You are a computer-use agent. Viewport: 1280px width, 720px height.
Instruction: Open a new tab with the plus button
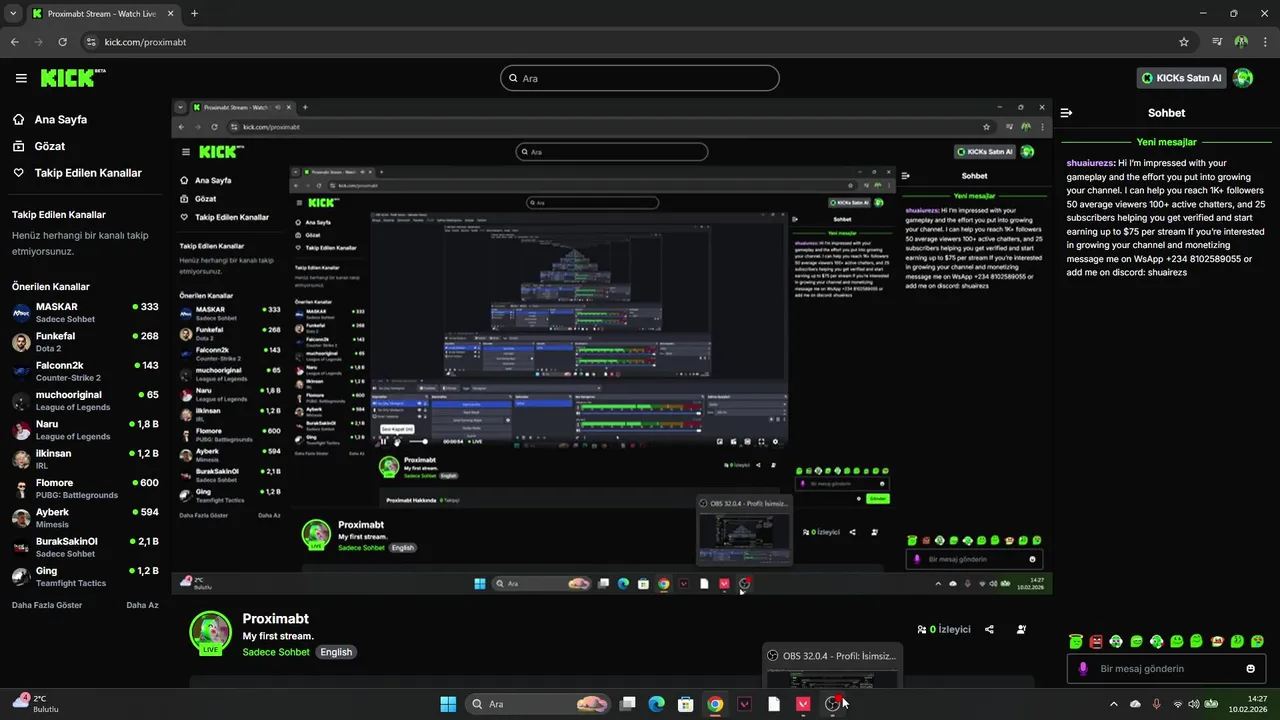point(194,14)
